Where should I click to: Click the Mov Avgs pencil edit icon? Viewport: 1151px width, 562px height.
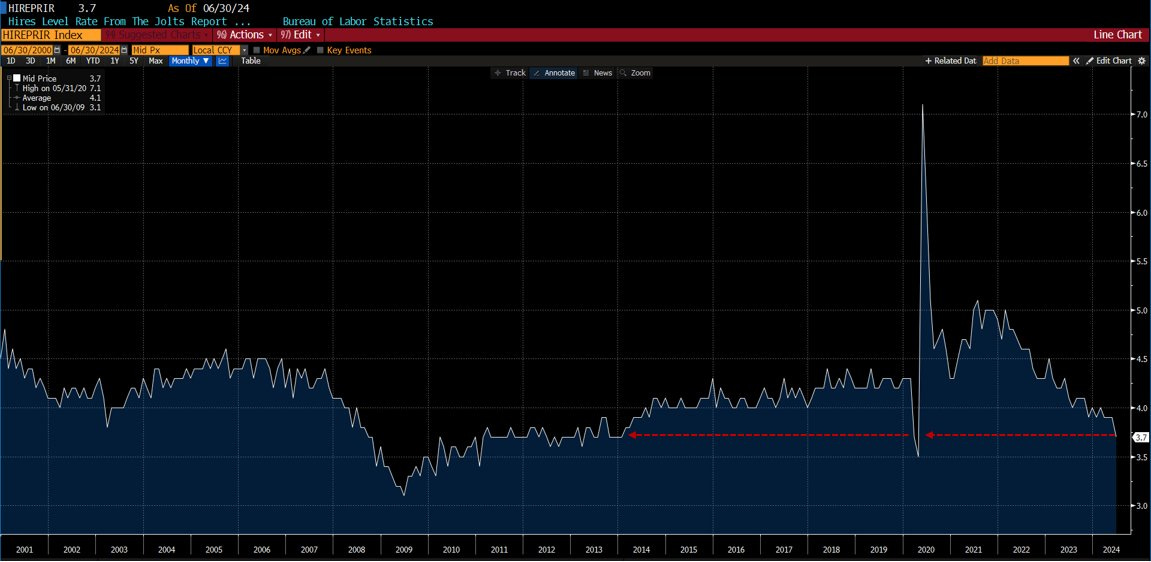pos(308,50)
